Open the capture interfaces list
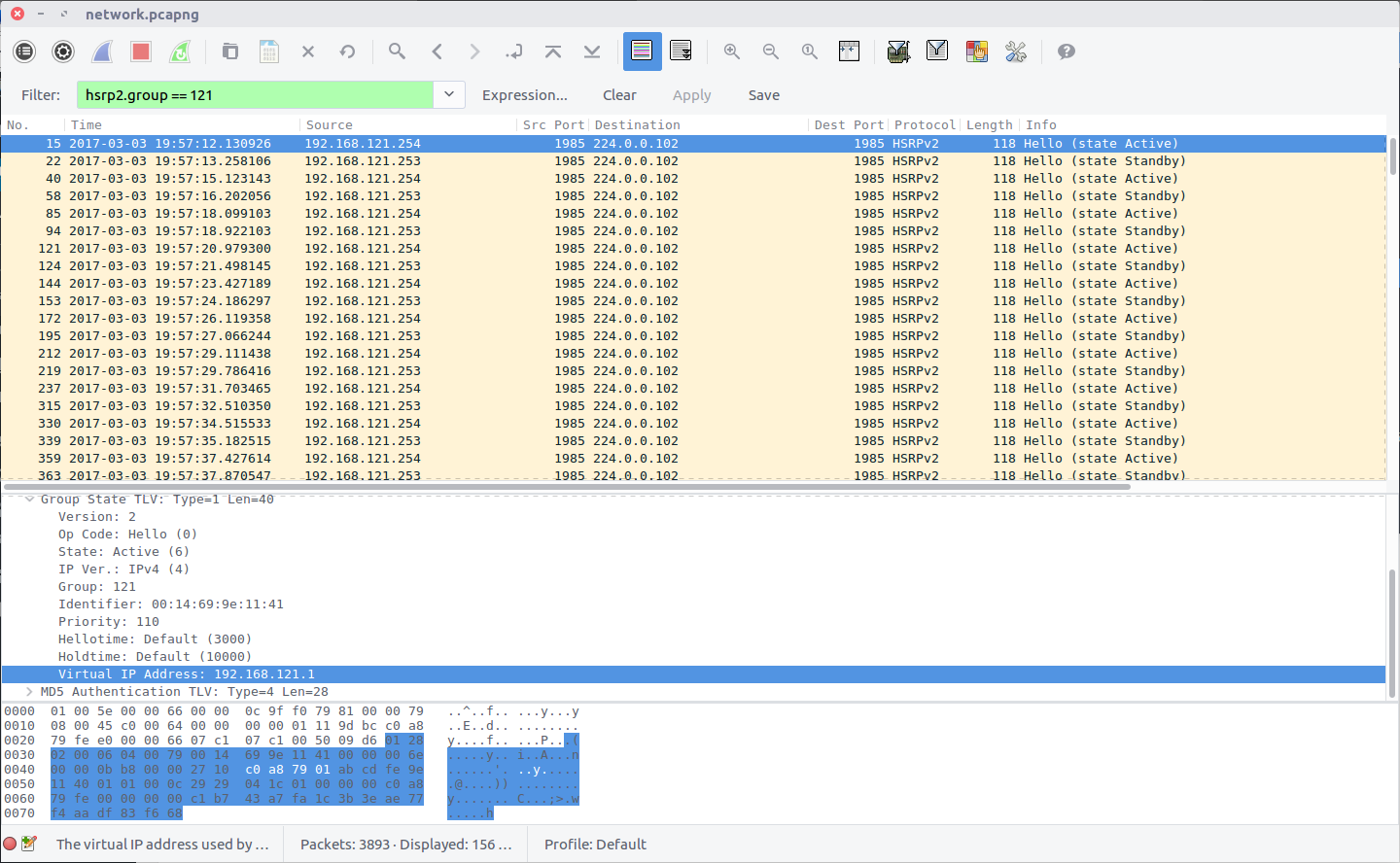Image resolution: width=1400 pixels, height=863 pixels. [24, 52]
